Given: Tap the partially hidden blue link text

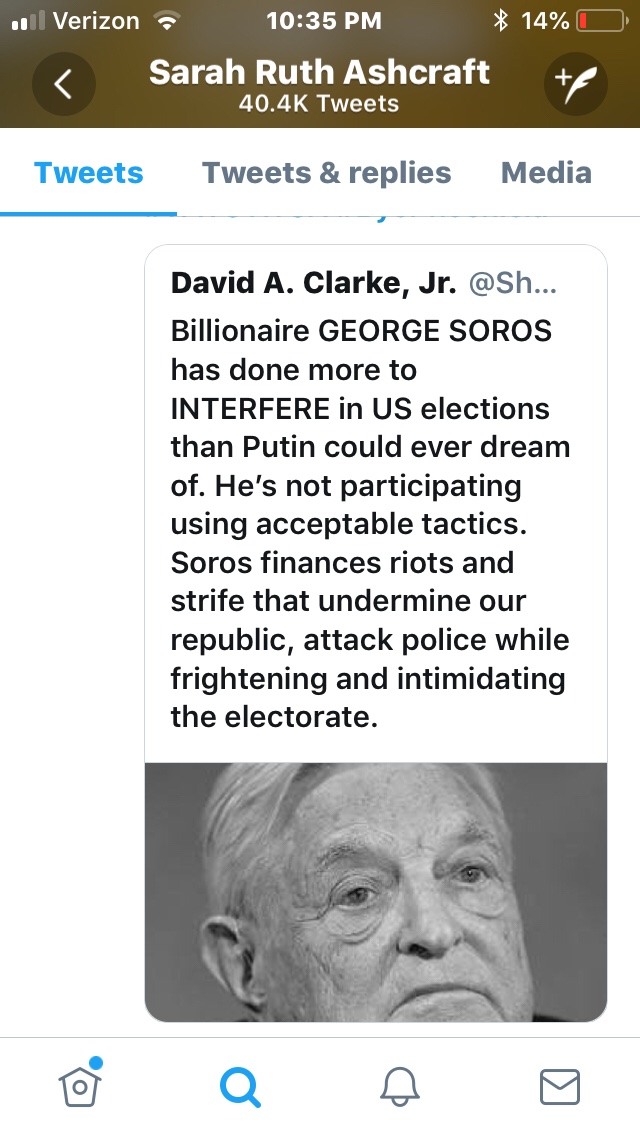Looking at the screenshot, I should [350, 216].
